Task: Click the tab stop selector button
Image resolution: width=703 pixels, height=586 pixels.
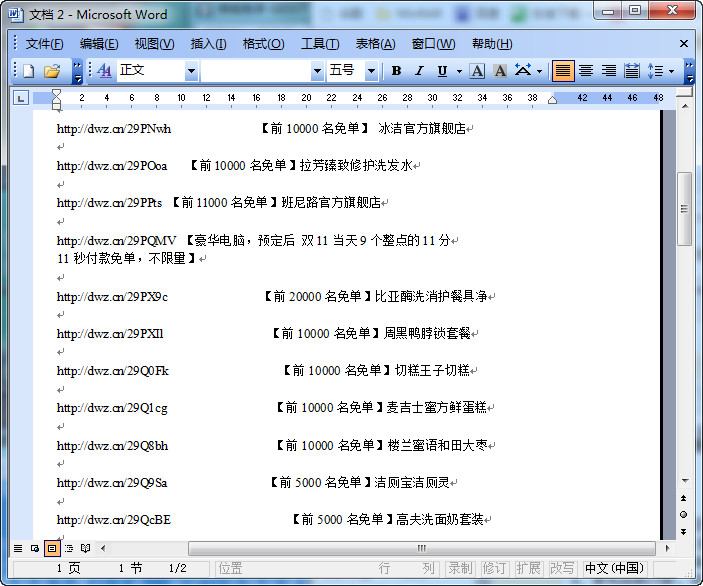Action: tap(21, 98)
